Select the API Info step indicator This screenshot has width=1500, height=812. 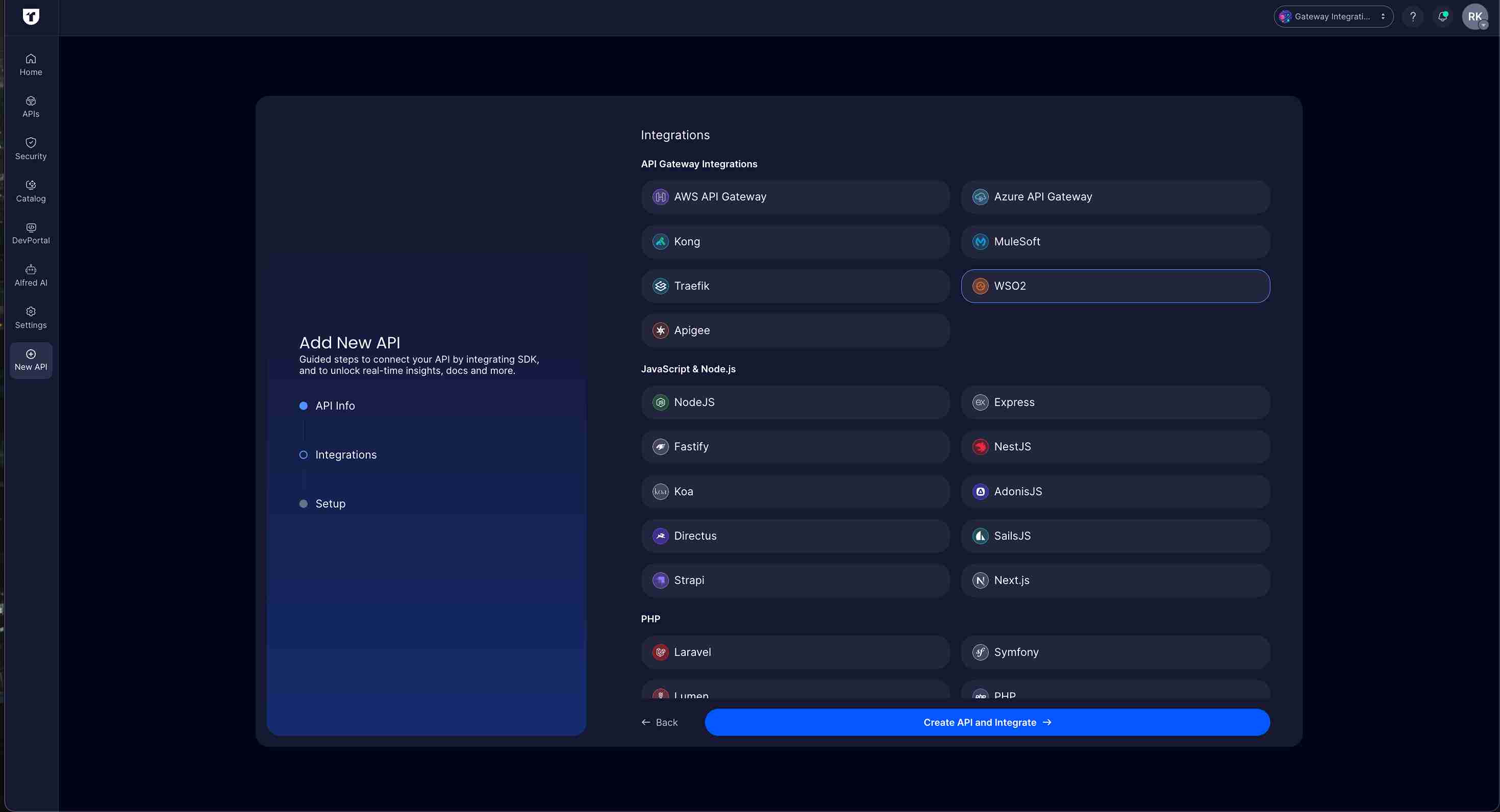(303, 405)
